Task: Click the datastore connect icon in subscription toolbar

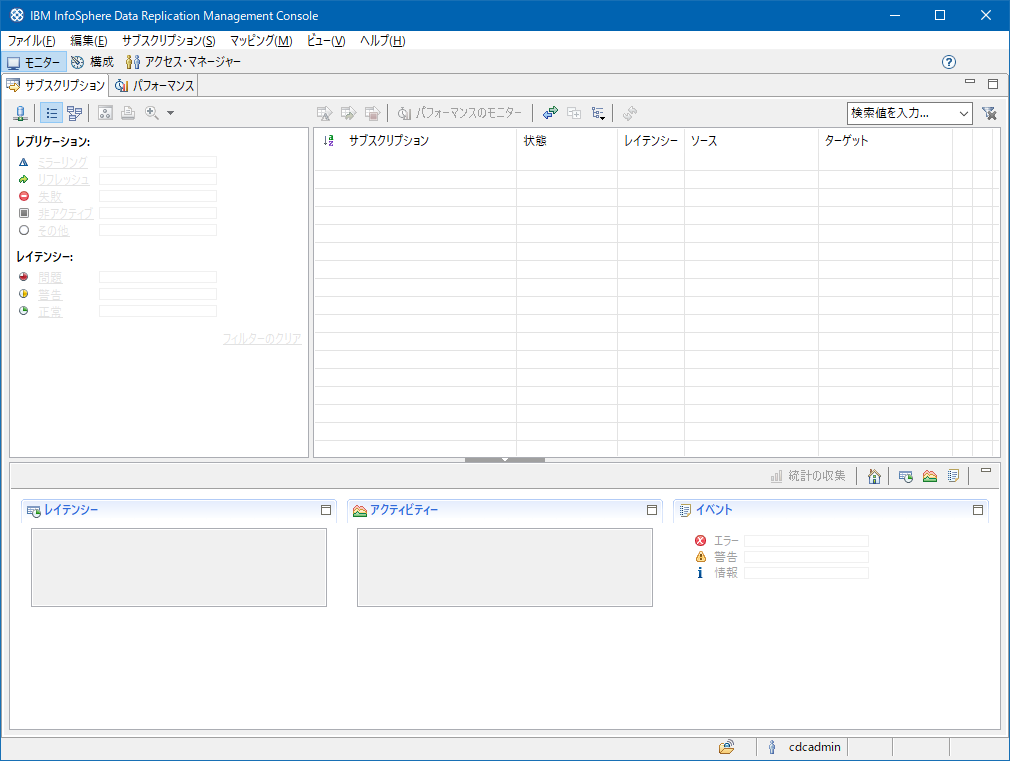Action: pyautogui.click(x=21, y=113)
